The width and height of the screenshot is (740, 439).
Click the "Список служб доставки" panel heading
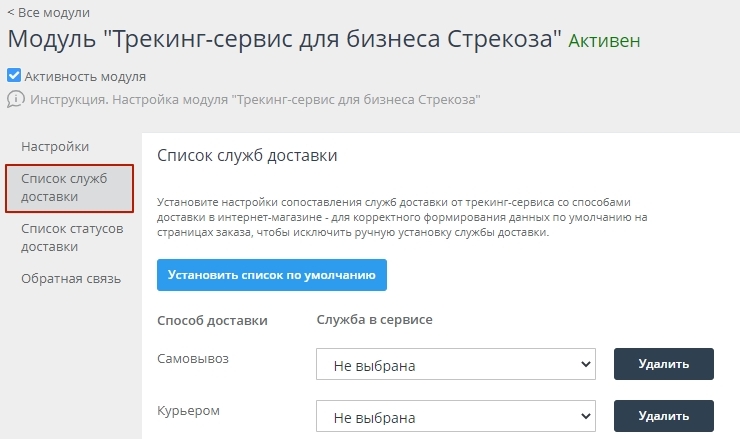pyautogui.click(x=247, y=156)
